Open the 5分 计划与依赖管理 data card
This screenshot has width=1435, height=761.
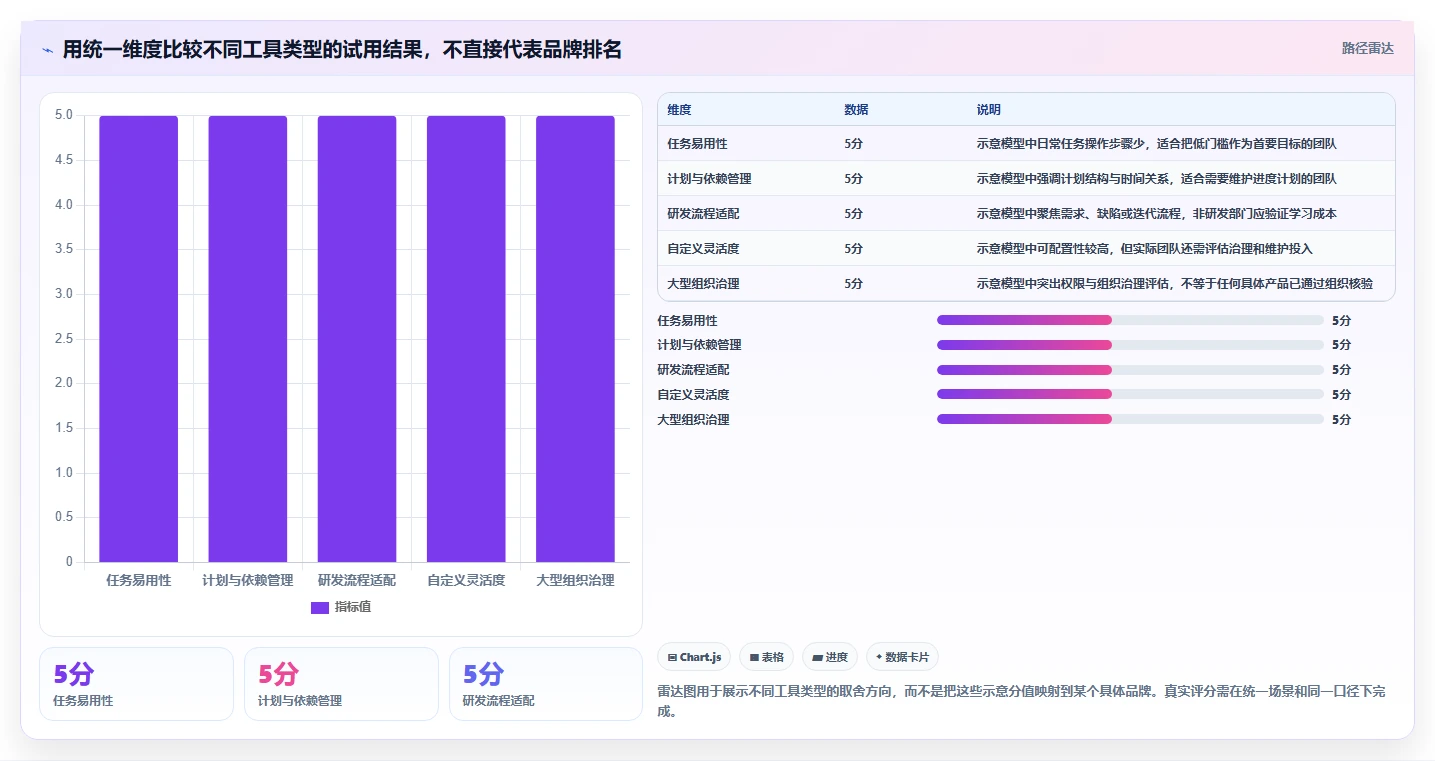341,684
